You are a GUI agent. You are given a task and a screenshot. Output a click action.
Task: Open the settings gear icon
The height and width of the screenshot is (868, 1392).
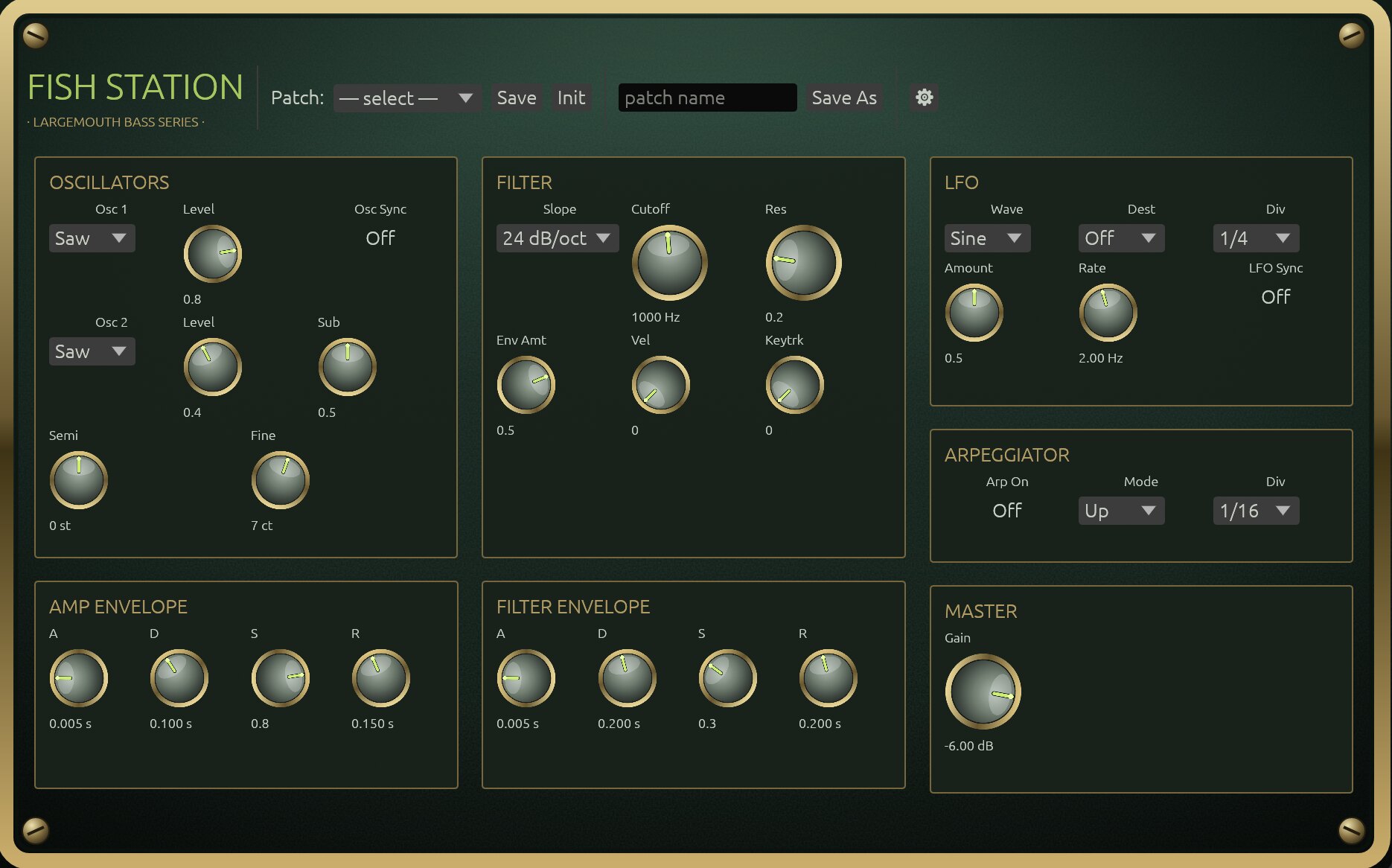924,98
